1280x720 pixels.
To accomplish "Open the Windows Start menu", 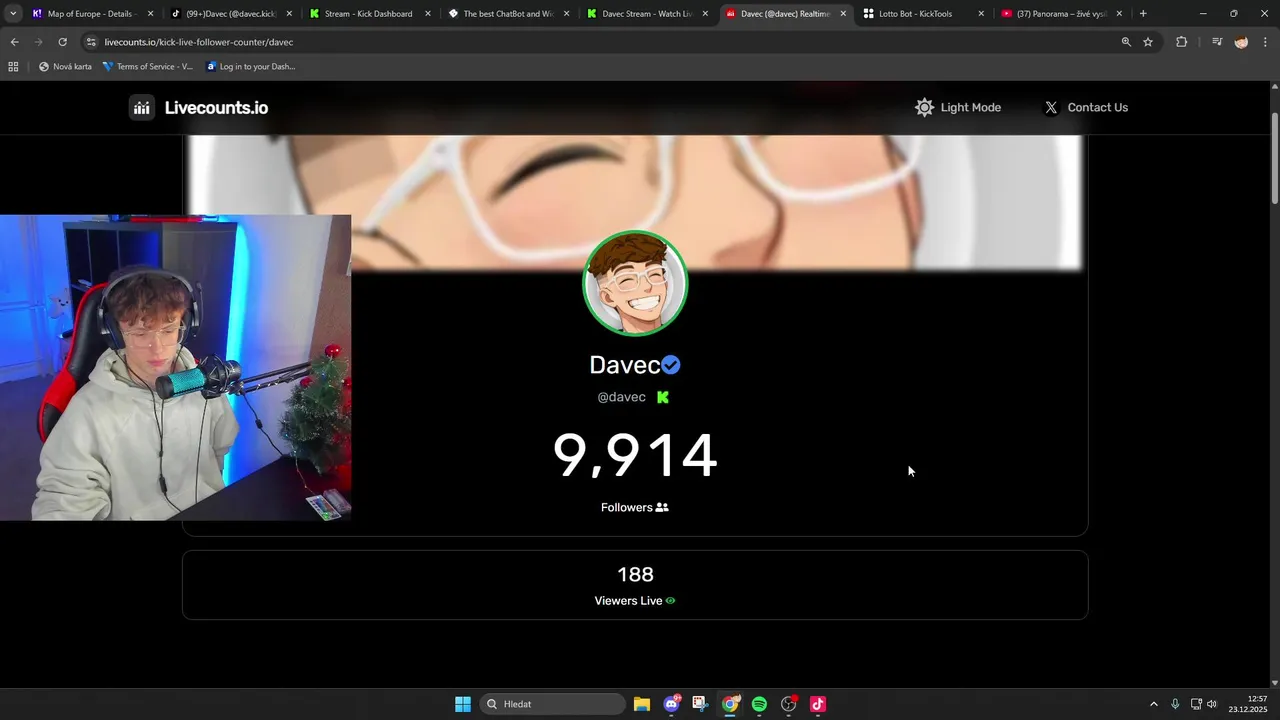I will tap(463, 704).
